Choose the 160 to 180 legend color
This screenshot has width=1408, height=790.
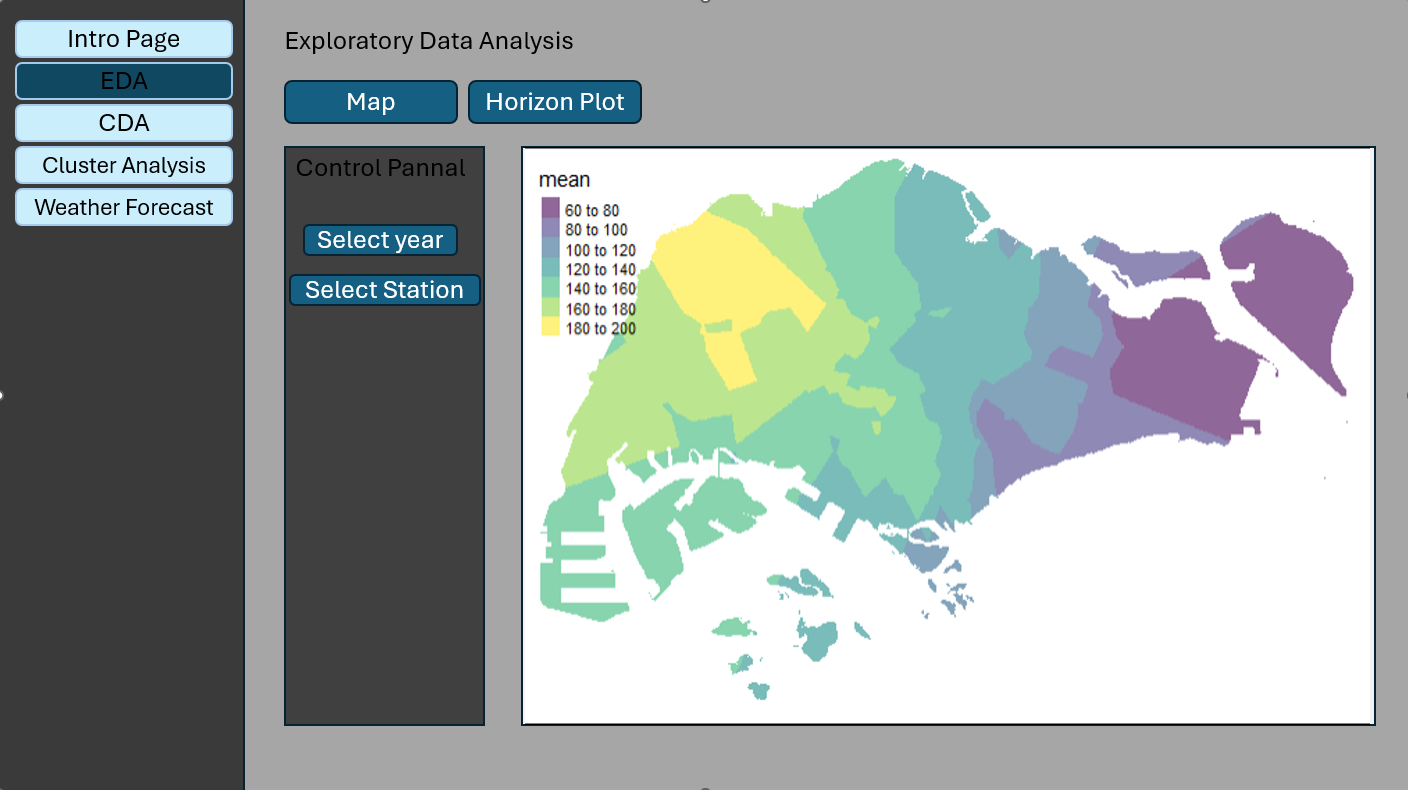[x=550, y=309]
